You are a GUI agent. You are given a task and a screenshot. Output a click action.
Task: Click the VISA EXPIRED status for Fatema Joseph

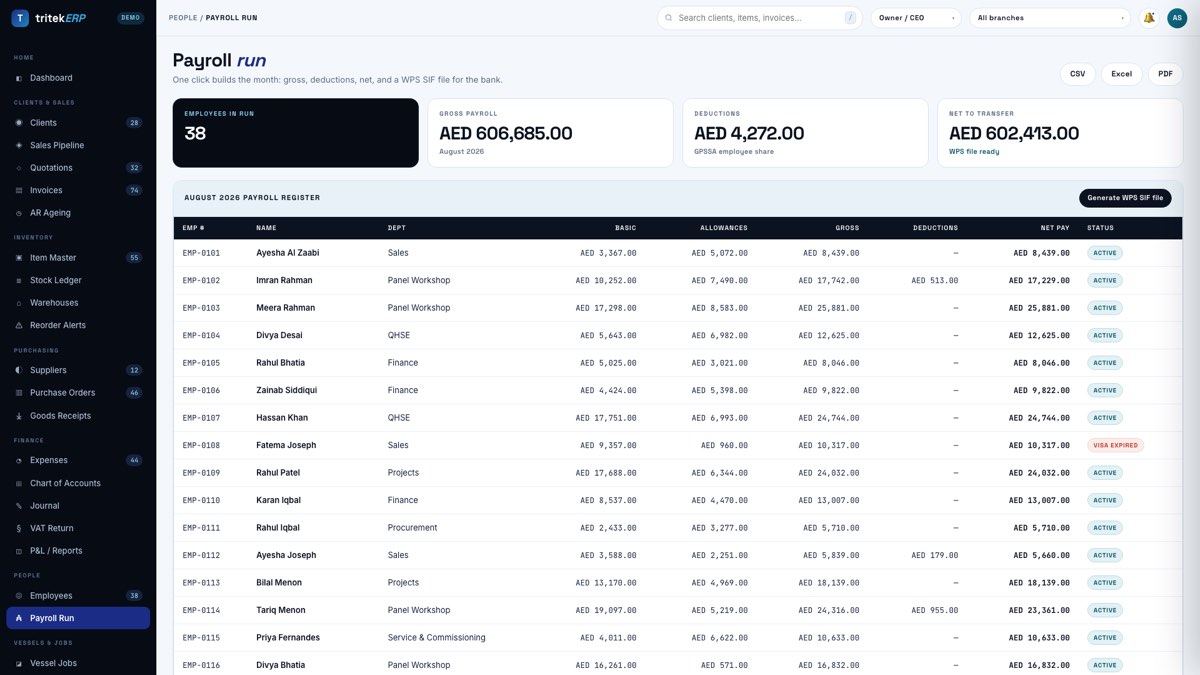click(x=1115, y=445)
